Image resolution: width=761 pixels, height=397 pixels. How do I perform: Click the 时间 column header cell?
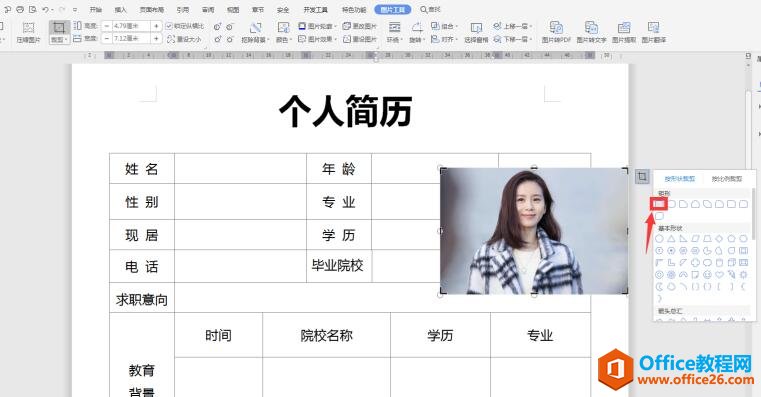click(218, 335)
